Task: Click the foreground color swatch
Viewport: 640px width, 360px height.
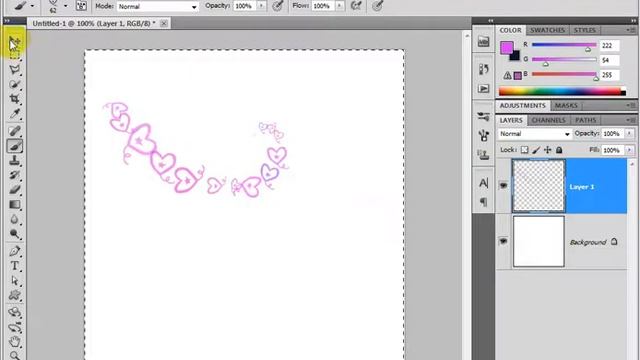Action: [507, 48]
